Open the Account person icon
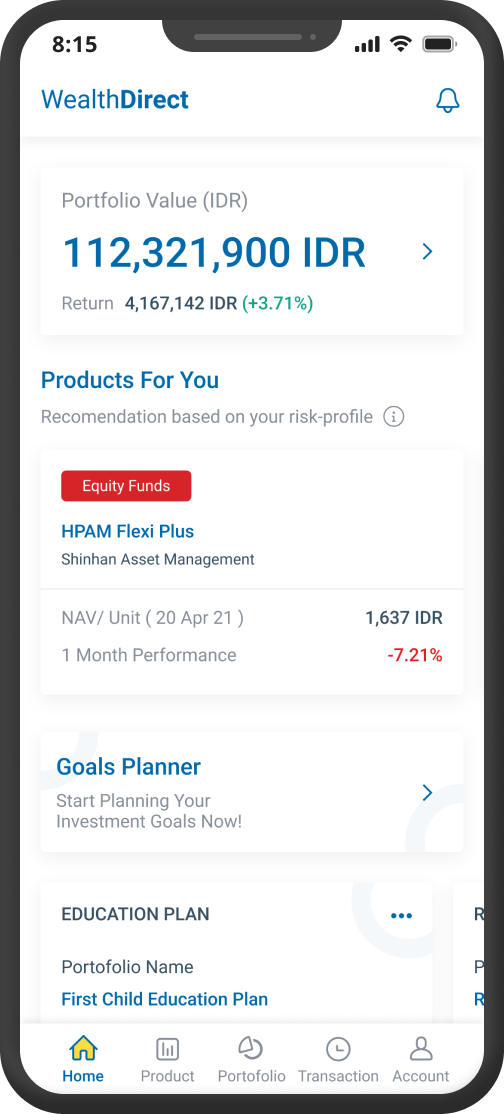This screenshot has width=504, height=1114. pos(422,1049)
